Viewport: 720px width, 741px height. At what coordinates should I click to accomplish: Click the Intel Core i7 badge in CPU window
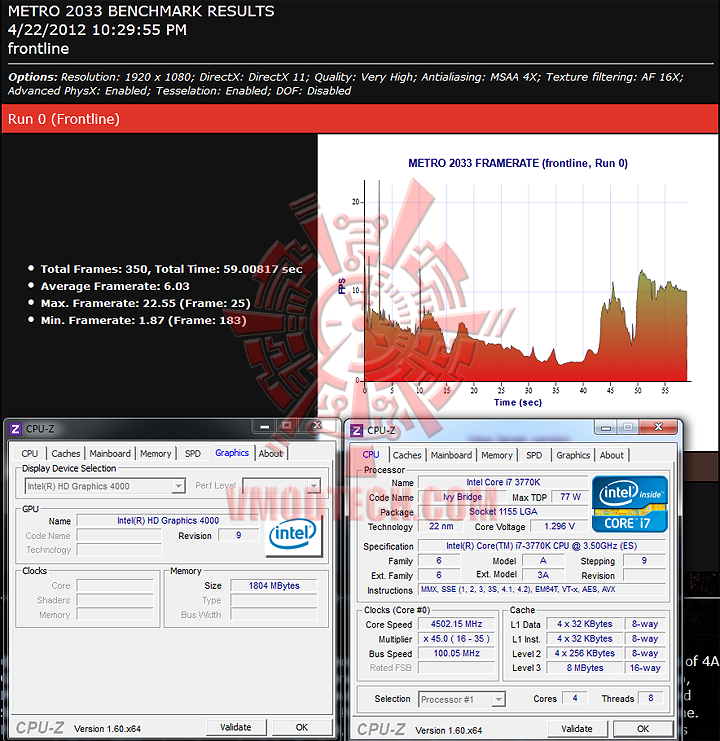630,504
